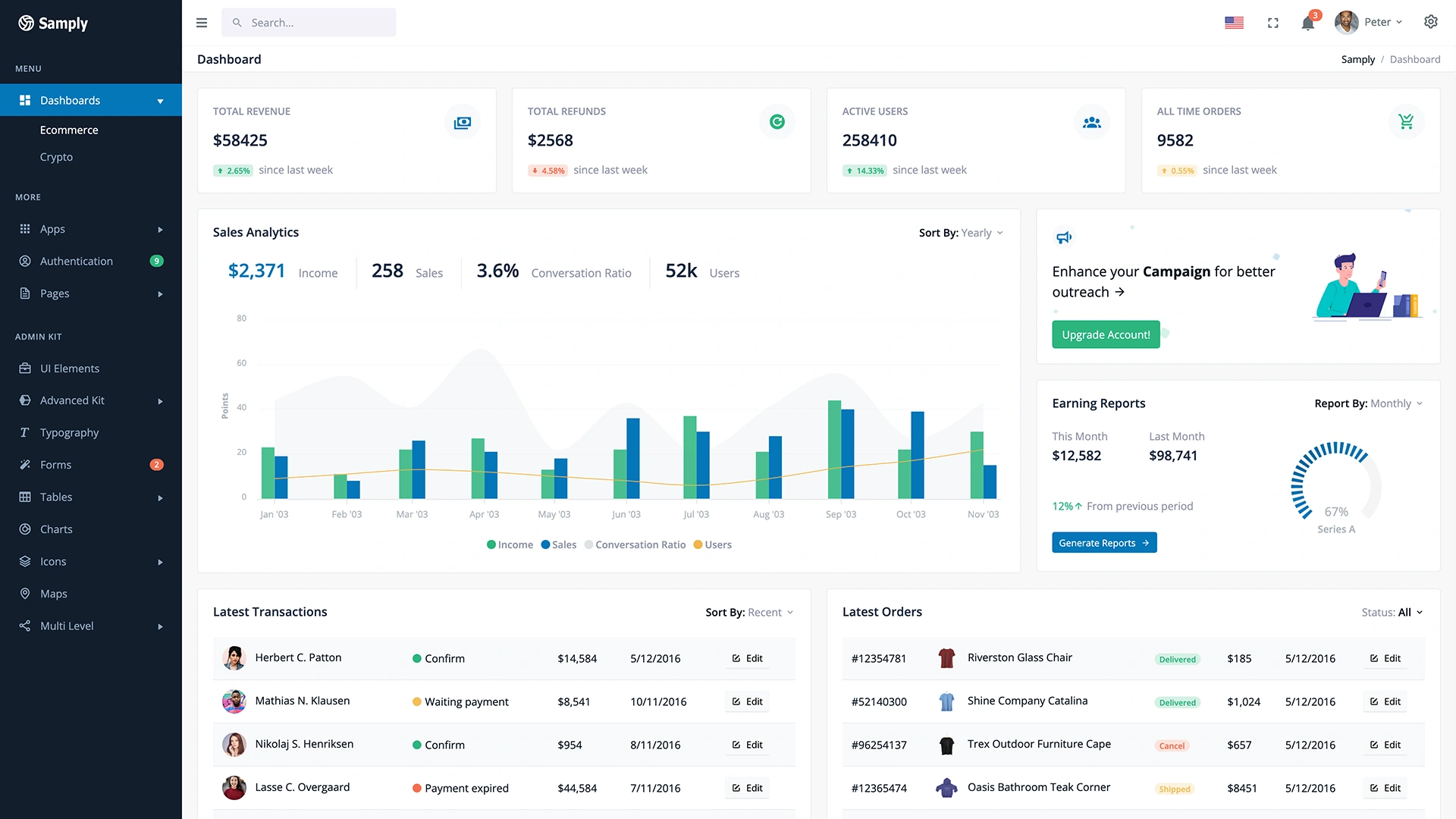The image size is (1456, 819).
Task: Click inside the Search input field
Action: coord(309,23)
